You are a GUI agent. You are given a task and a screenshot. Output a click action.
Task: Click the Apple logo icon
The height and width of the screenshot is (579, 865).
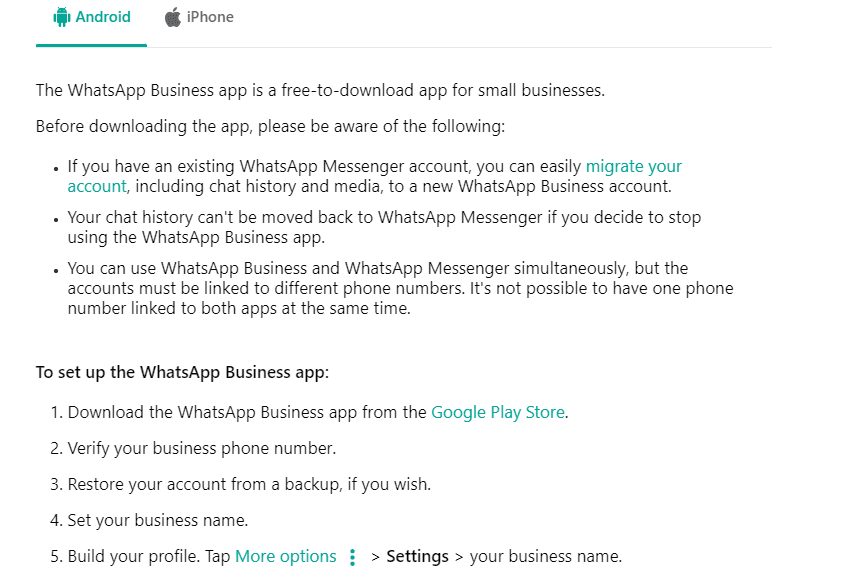pyautogui.click(x=173, y=17)
